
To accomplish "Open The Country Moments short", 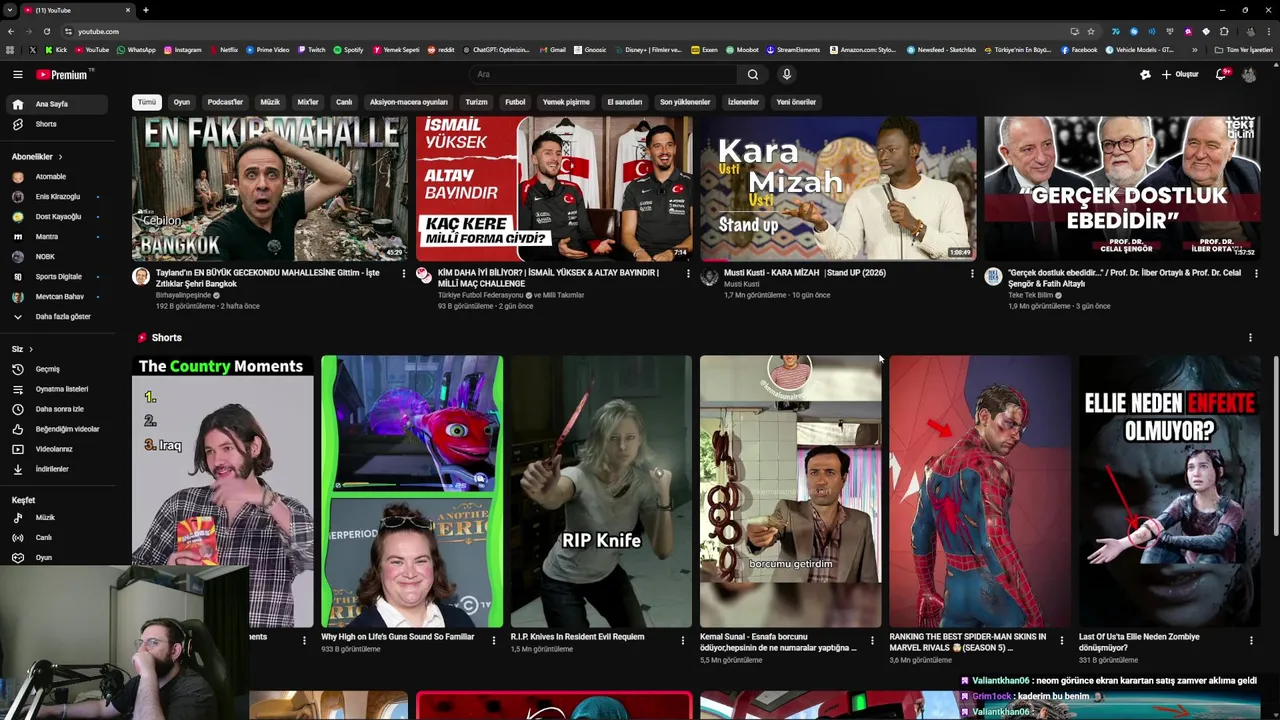I will [x=222, y=491].
